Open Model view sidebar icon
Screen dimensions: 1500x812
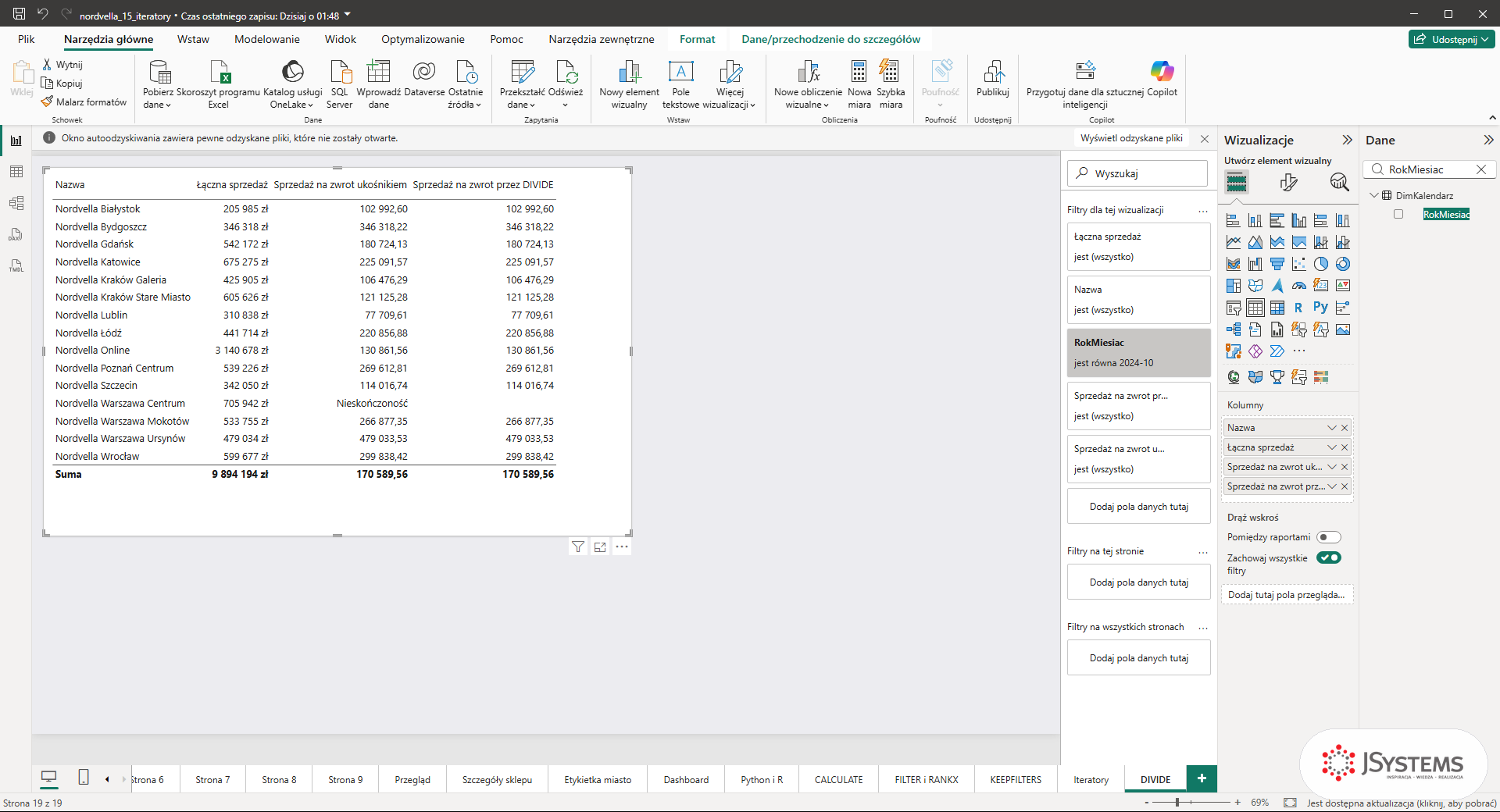point(16,203)
